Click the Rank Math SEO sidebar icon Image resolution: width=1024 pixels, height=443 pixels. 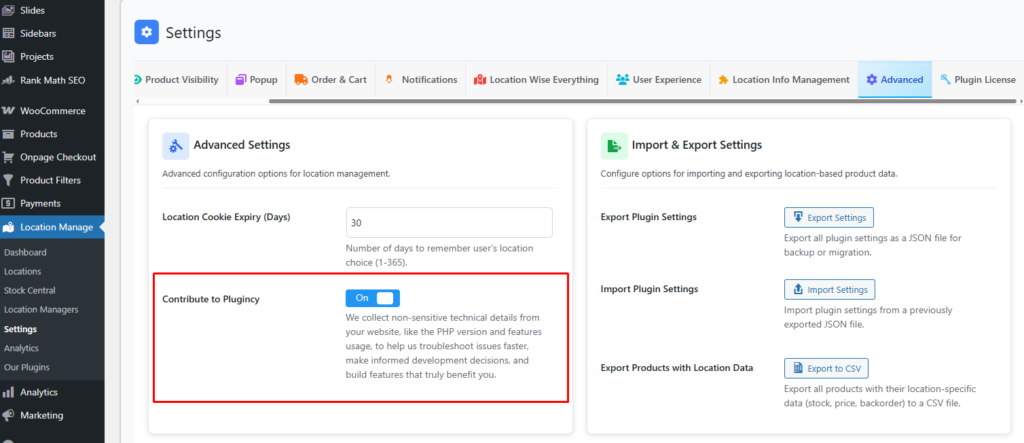(x=9, y=80)
